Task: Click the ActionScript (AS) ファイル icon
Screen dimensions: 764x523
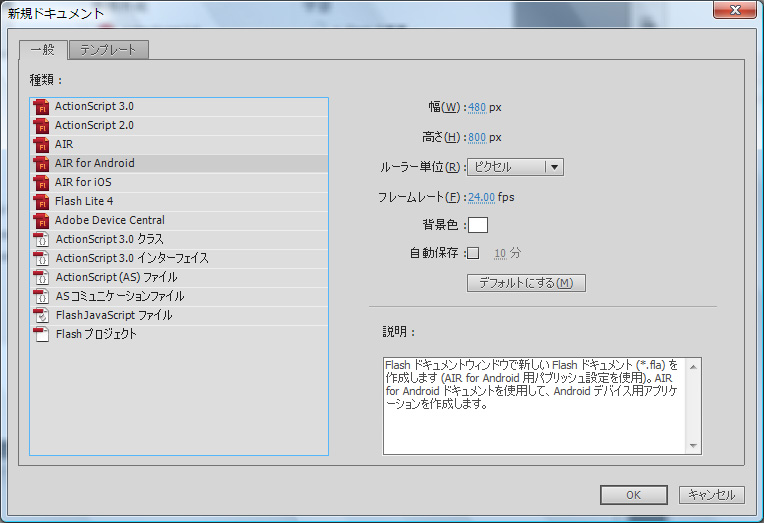Action: pyautogui.click(x=41, y=277)
